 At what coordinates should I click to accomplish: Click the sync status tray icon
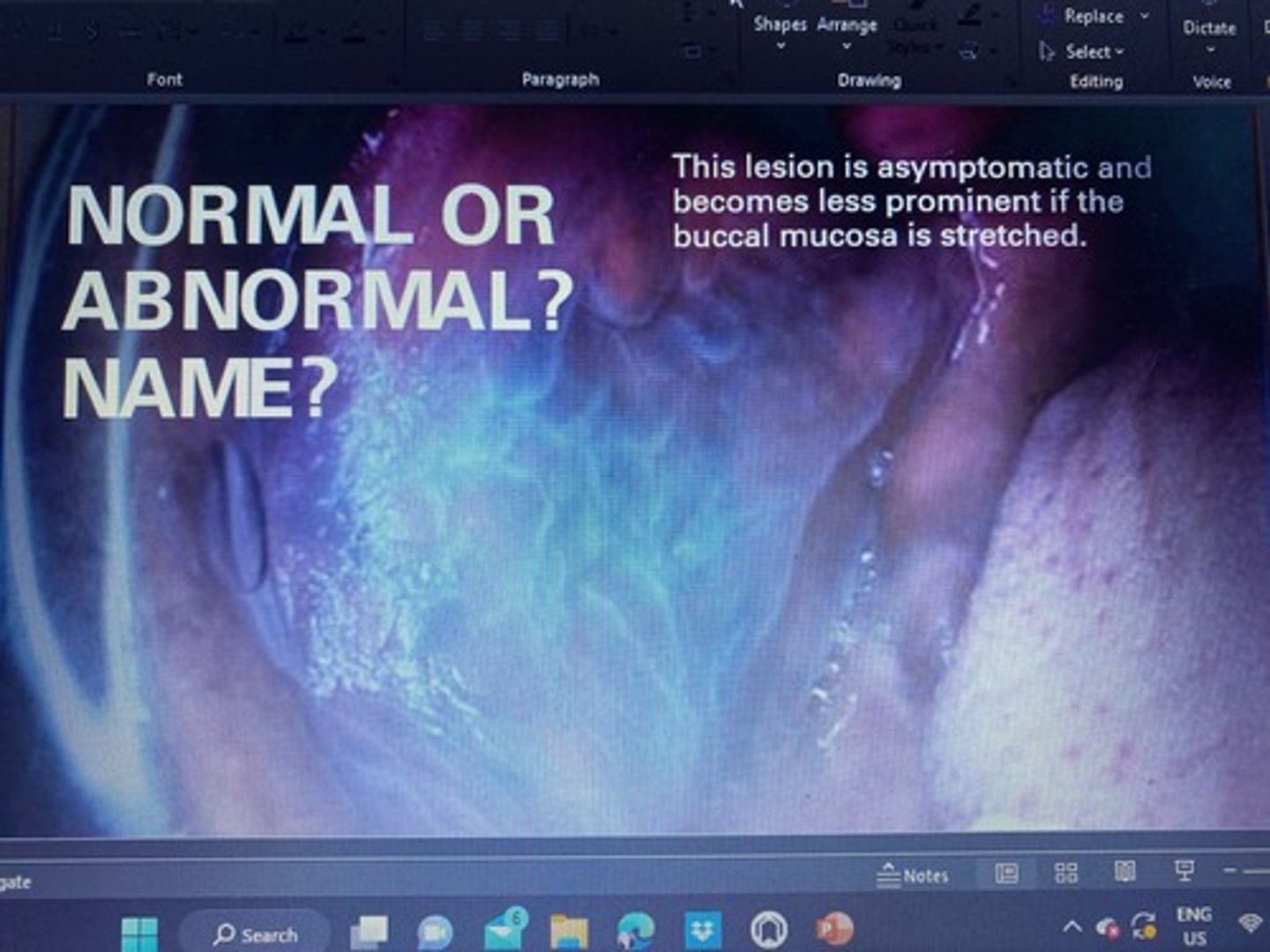point(1144,926)
